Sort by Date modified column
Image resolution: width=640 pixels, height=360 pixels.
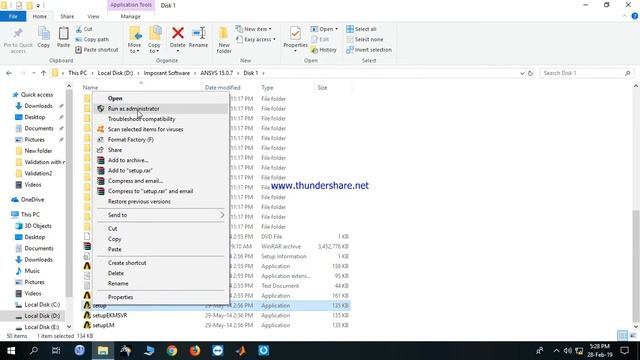click(x=222, y=87)
